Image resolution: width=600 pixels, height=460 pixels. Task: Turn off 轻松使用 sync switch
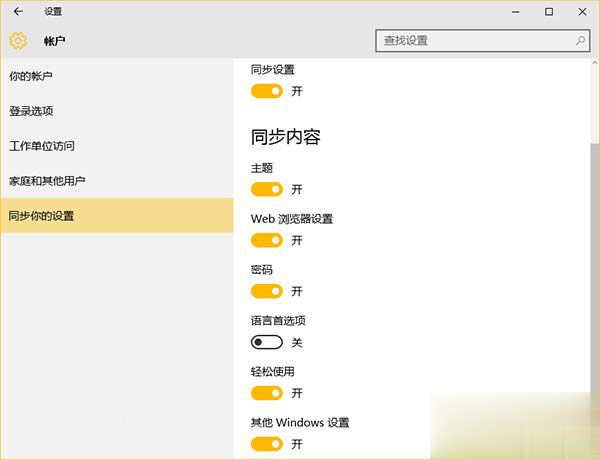(267, 393)
